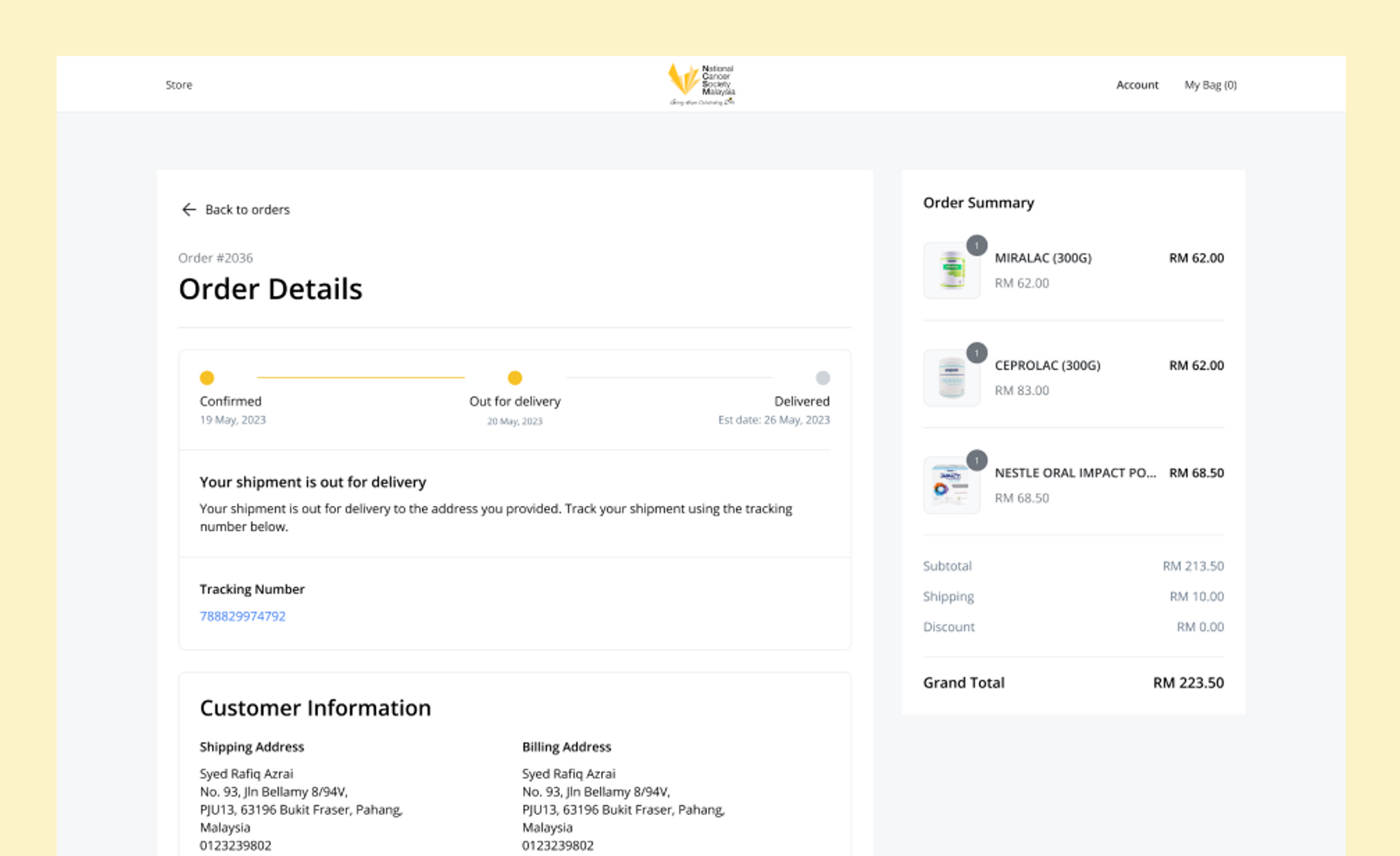Click the quantity badge on Miralac
The image size is (1400, 856).
(977, 245)
